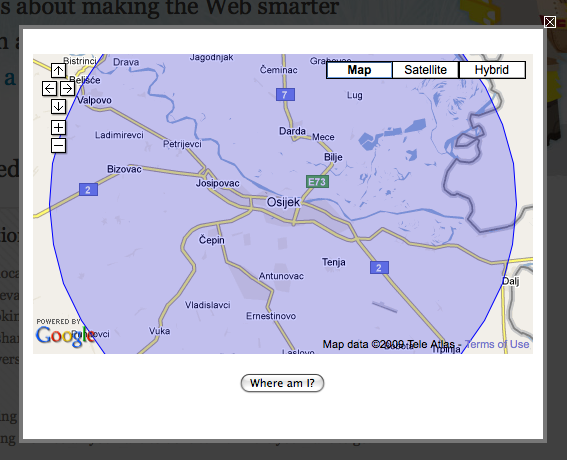Screen dimensions: 567x460
Task: Click the Petrijevci town label
Action: [x=182, y=144]
